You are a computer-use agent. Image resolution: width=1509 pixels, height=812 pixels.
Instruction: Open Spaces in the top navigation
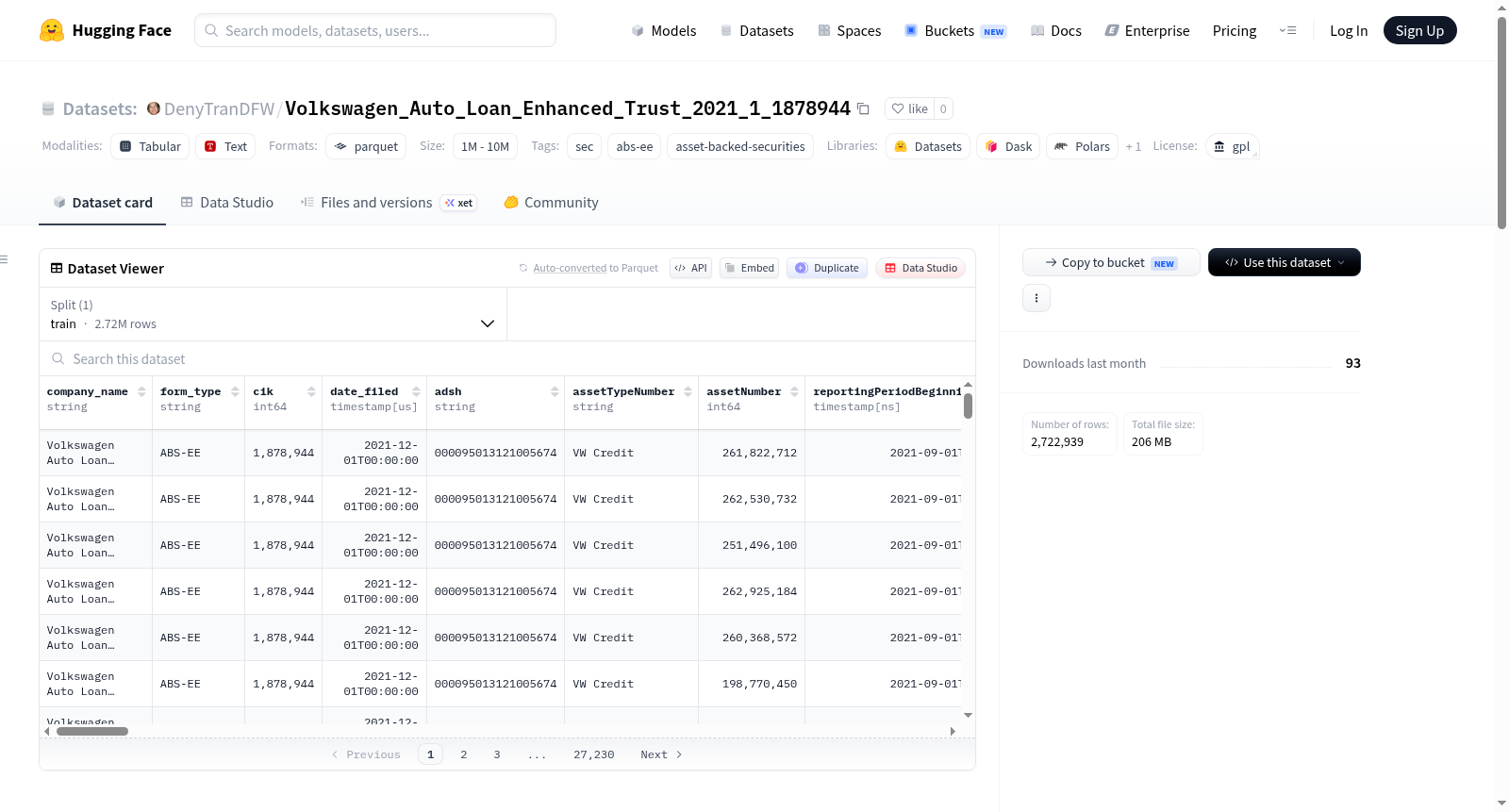click(x=850, y=30)
